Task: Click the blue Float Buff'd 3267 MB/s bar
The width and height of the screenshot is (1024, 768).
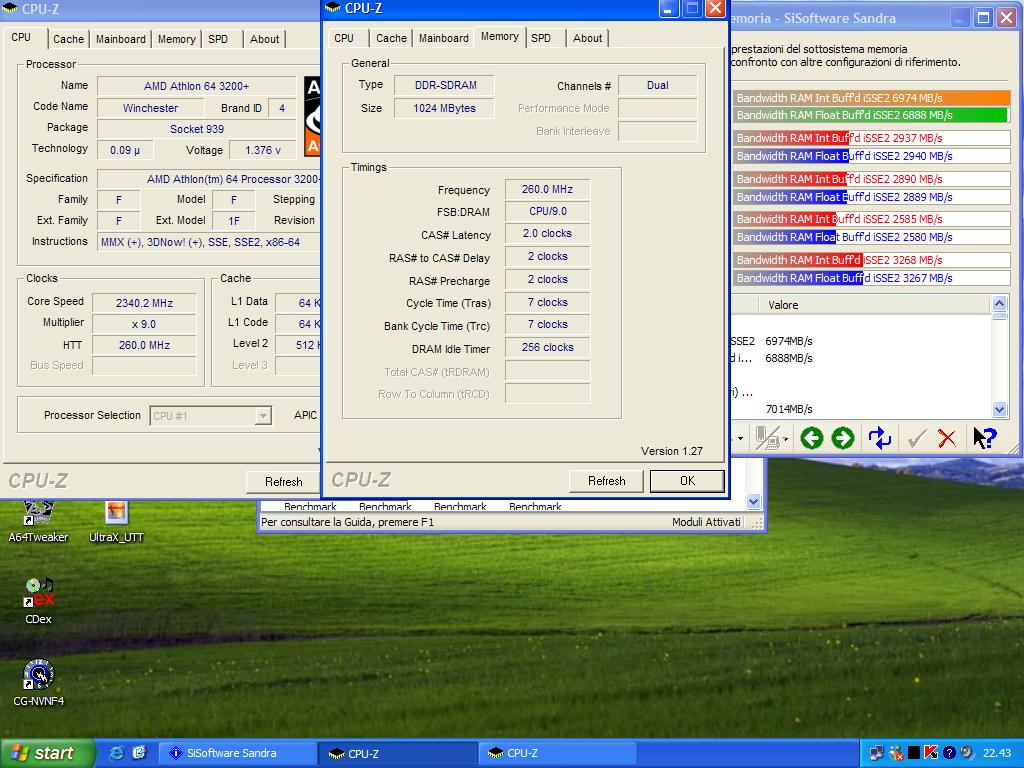Action: 872,278
